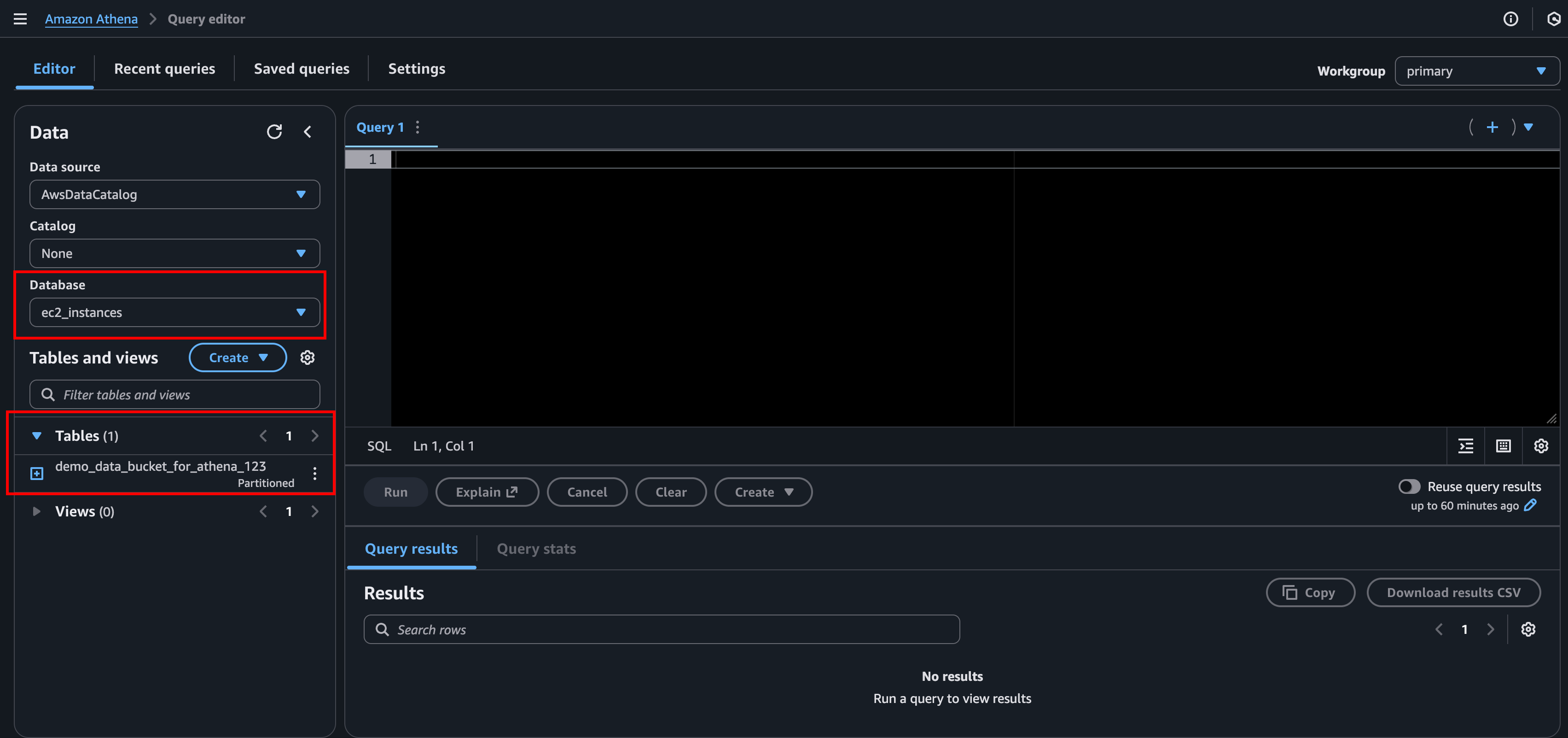Toggle Reuse query results switch
Image resolution: width=1568 pixels, height=738 pixels.
(x=1409, y=486)
